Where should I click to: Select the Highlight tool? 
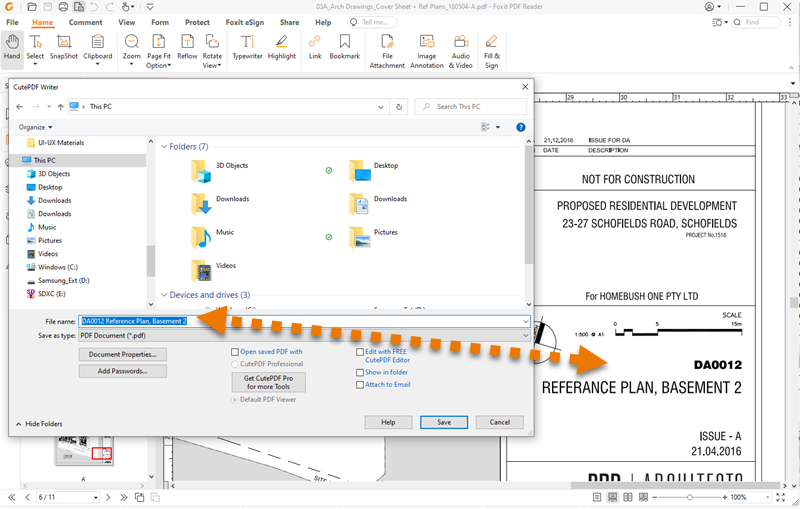point(282,47)
